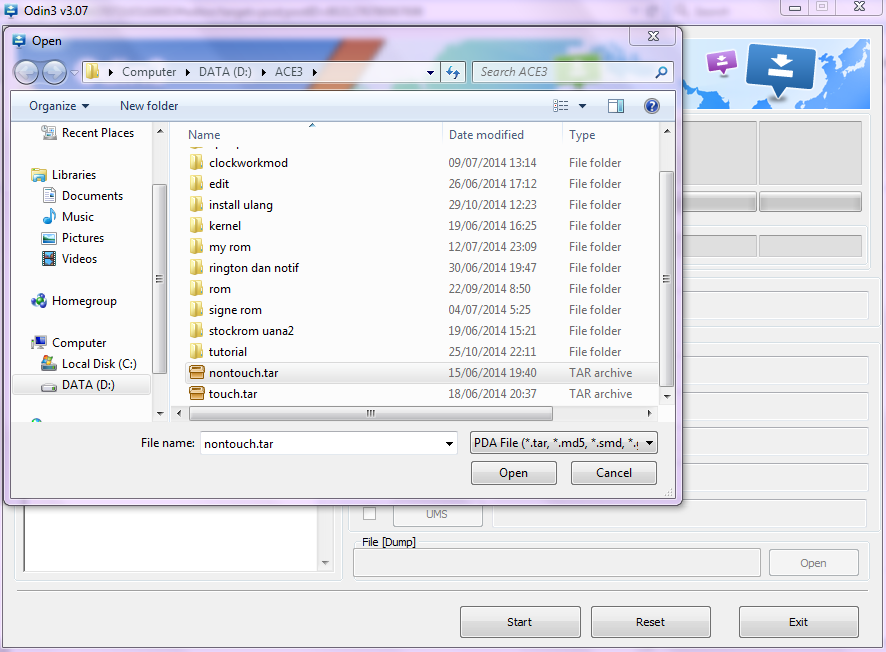Screen dimensions: 886x652
Task: Select Homegroup in navigation pane
Action: coord(74,301)
